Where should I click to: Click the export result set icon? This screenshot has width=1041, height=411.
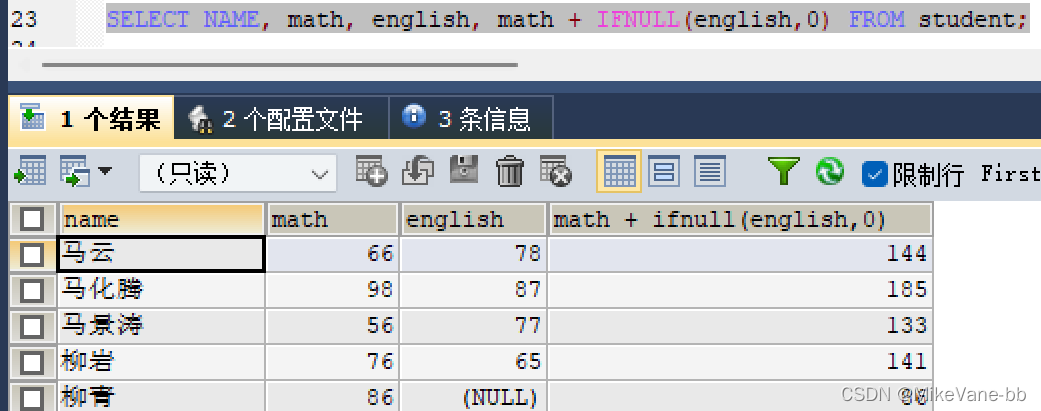pyautogui.click(x=30, y=172)
